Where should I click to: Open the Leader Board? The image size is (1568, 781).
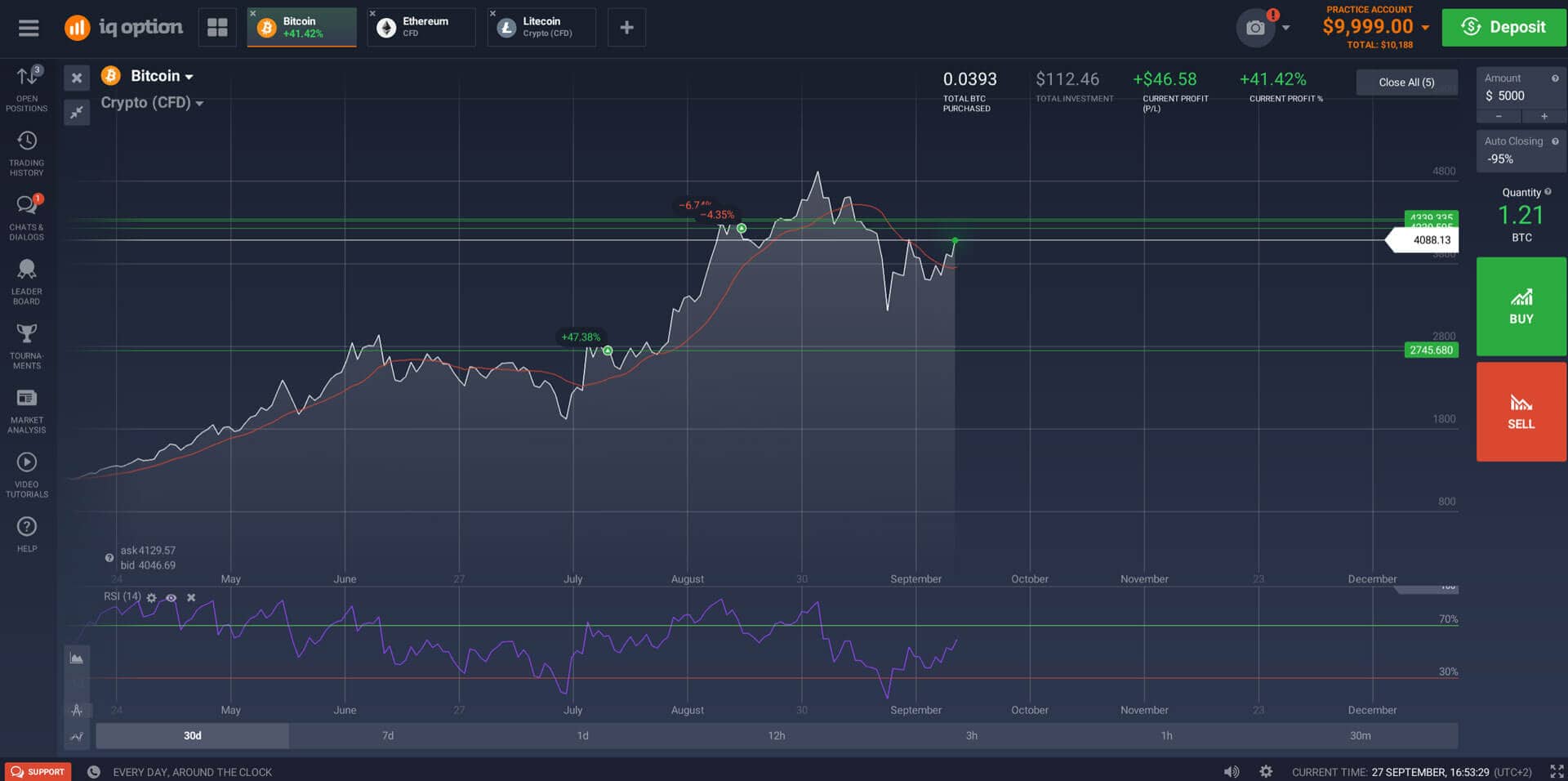[x=27, y=282]
